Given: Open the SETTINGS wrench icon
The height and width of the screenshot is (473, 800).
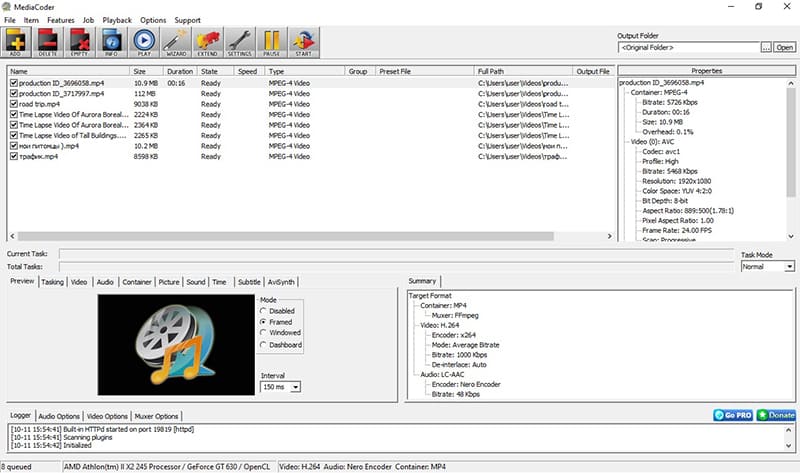Looking at the screenshot, I should click(x=240, y=42).
